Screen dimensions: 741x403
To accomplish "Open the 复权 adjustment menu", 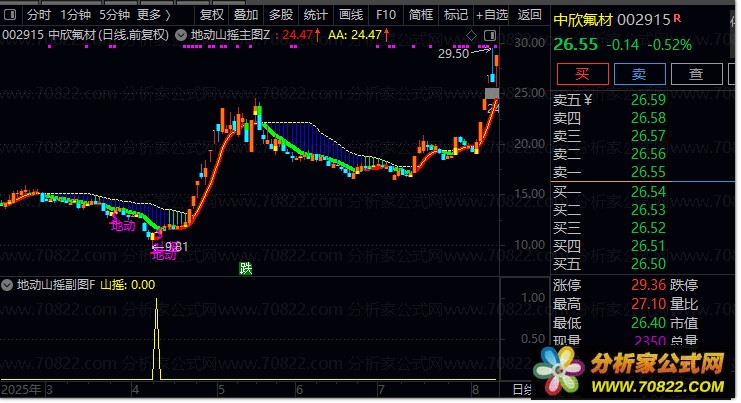I will click(x=211, y=15).
